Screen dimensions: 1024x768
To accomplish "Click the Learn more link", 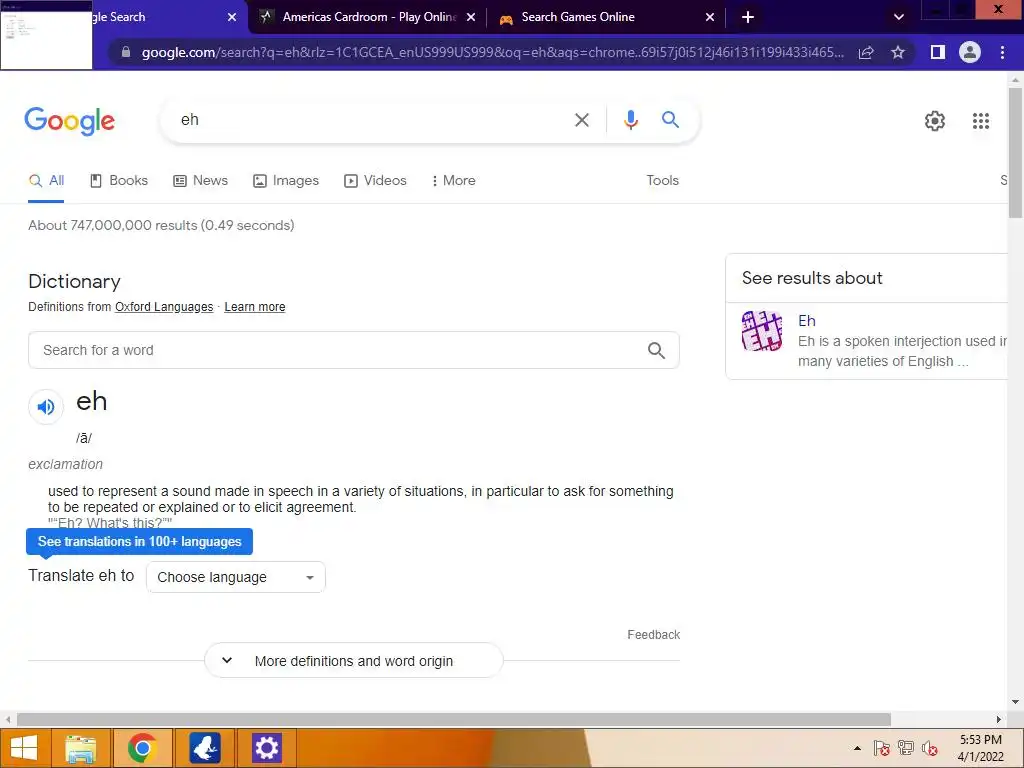I will pyautogui.click(x=255, y=307).
